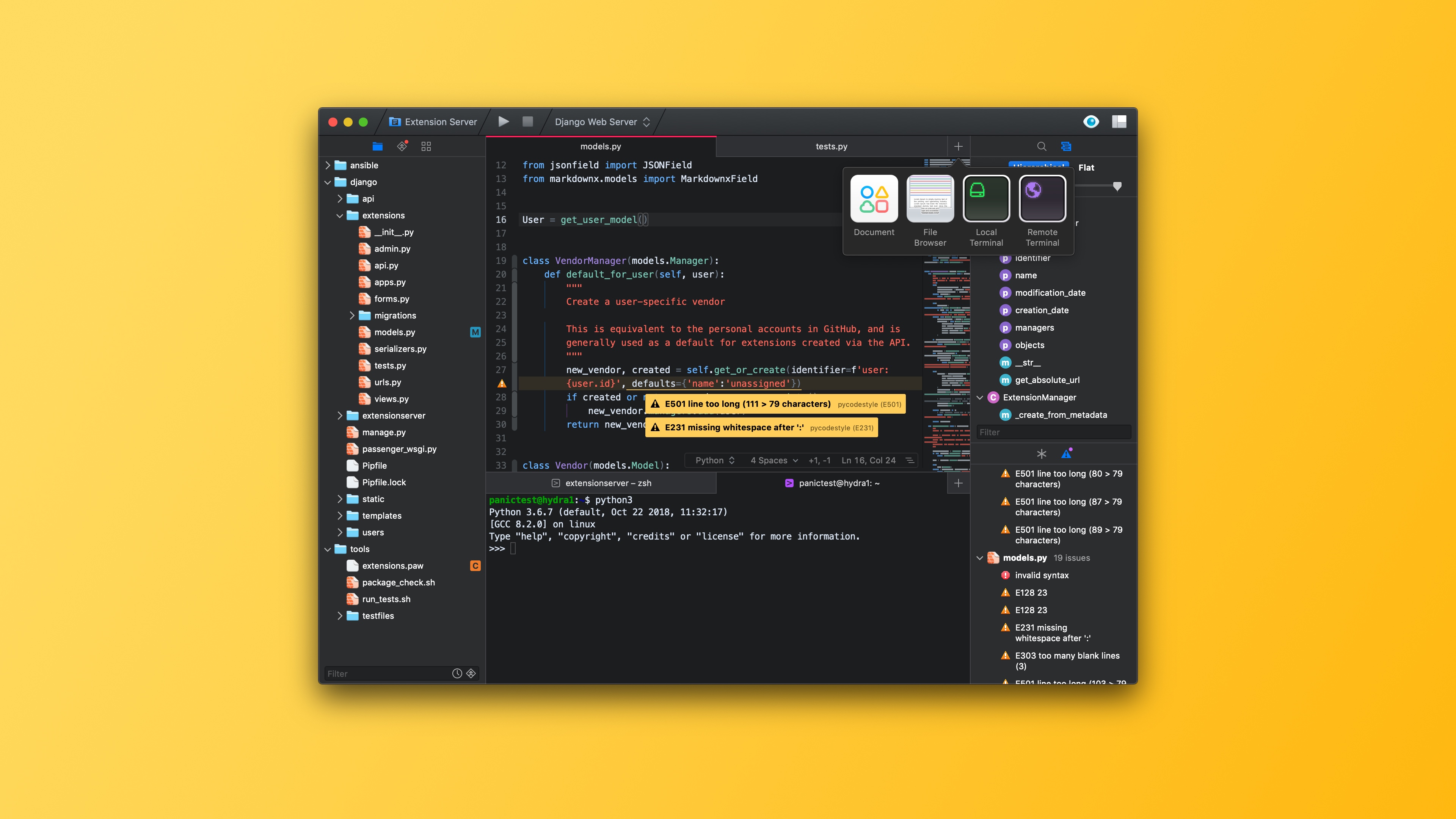This screenshot has height=819, width=1456.
Task: Toggle the layout panes icon
Action: (x=1119, y=121)
